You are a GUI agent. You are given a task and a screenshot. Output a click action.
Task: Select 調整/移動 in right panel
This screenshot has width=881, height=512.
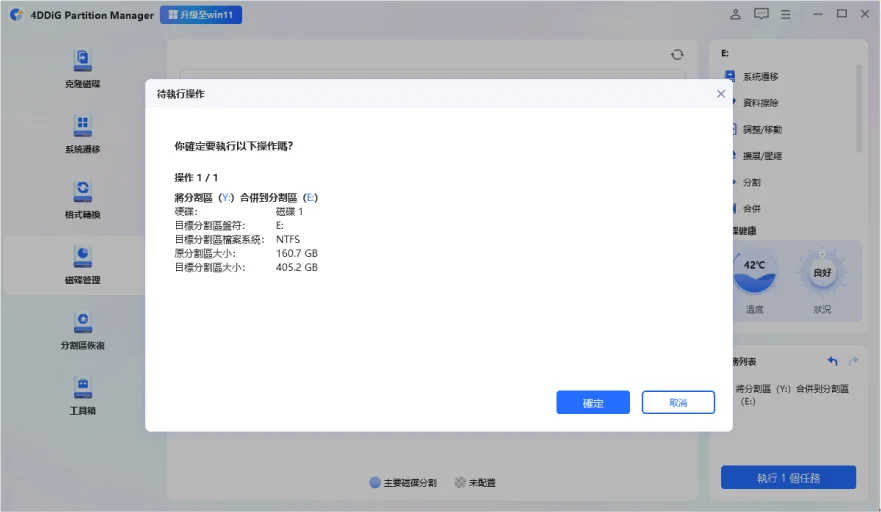pyautogui.click(x=762, y=129)
